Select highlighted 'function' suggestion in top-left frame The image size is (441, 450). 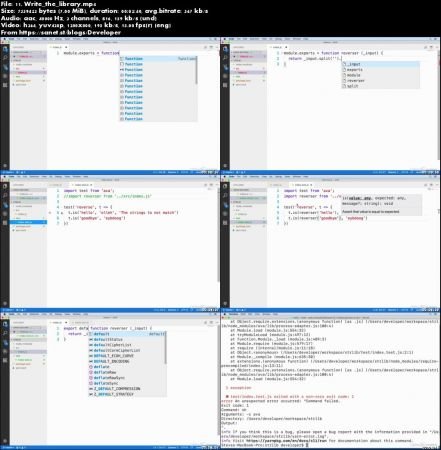coord(158,59)
